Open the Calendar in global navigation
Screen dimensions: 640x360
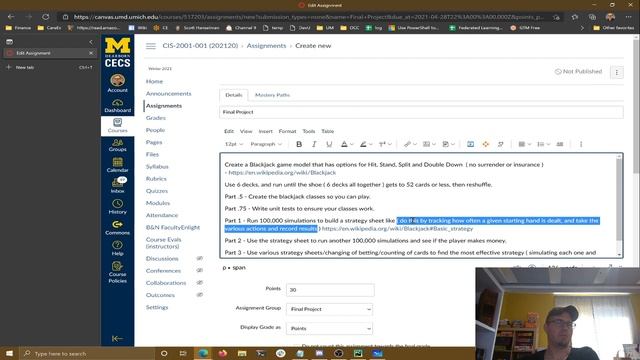[x=118, y=165]
